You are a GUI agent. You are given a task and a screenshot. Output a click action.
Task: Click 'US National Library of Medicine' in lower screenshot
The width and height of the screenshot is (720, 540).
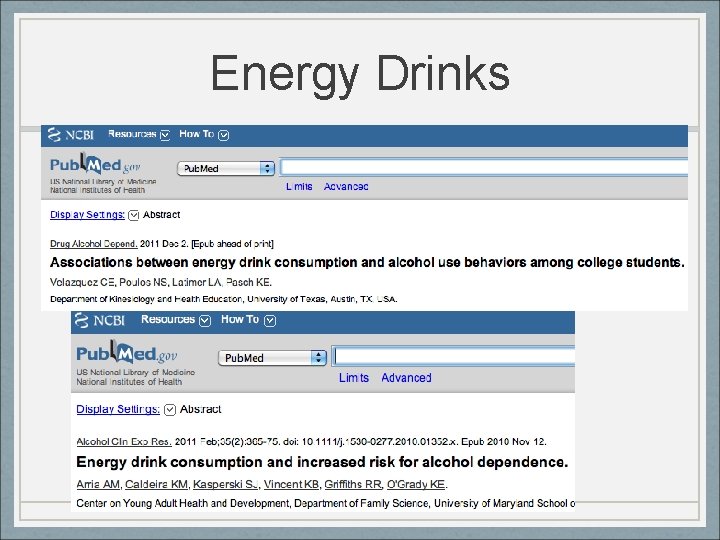coord(135,372)
